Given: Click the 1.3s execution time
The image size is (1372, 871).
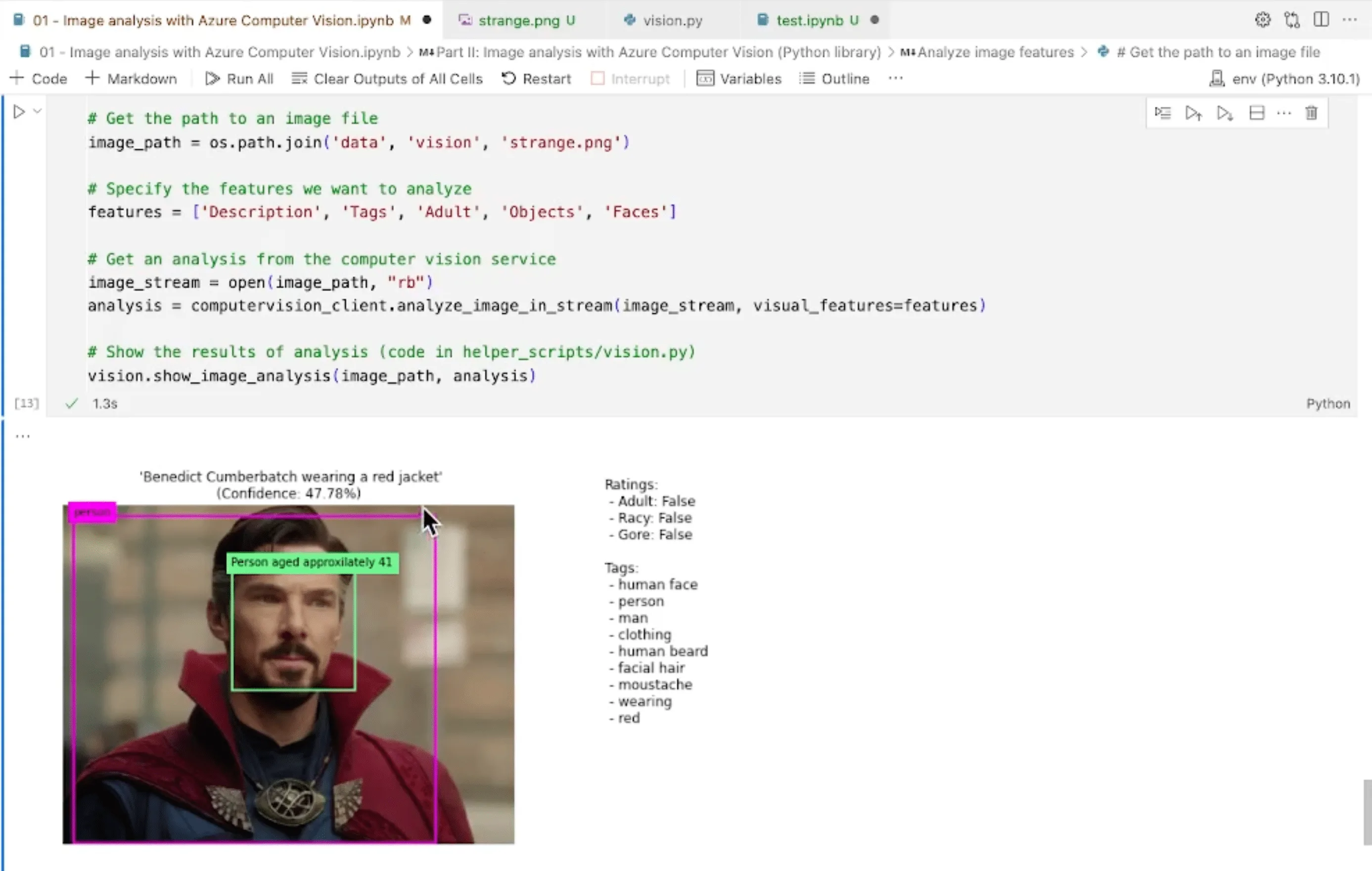Looking at the screenshot, I should click(x=105, y=404).
